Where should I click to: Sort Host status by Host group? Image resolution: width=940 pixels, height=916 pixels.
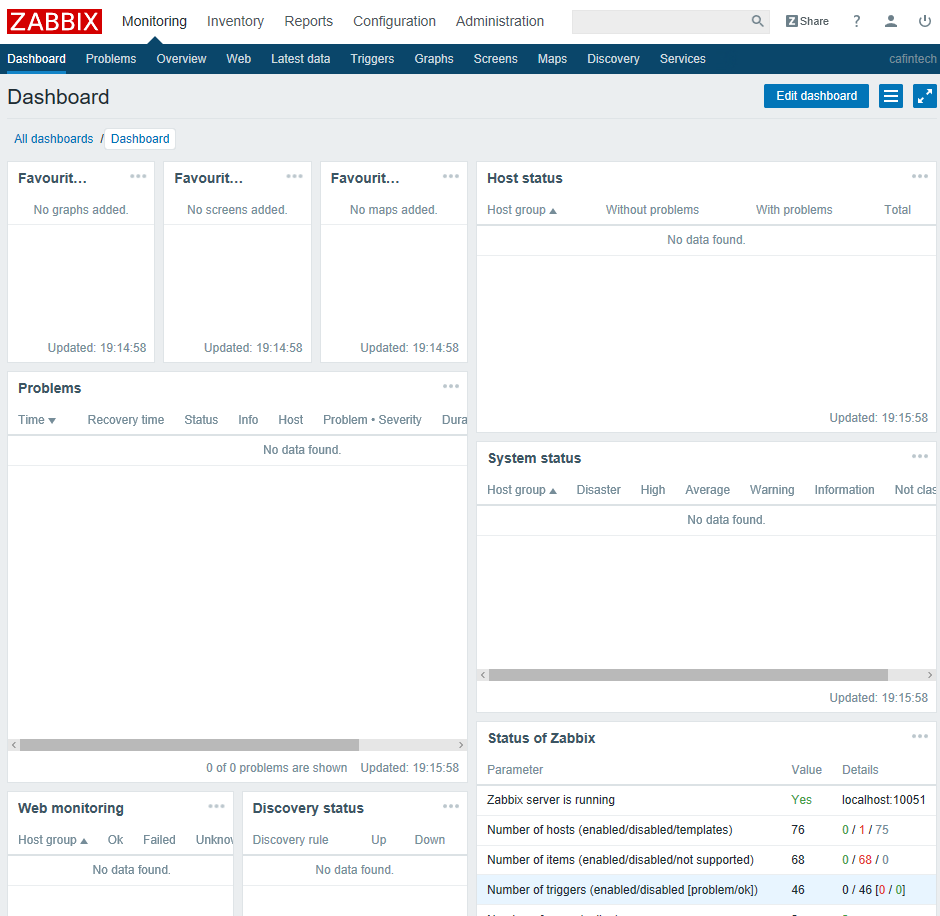coord(521,210)
